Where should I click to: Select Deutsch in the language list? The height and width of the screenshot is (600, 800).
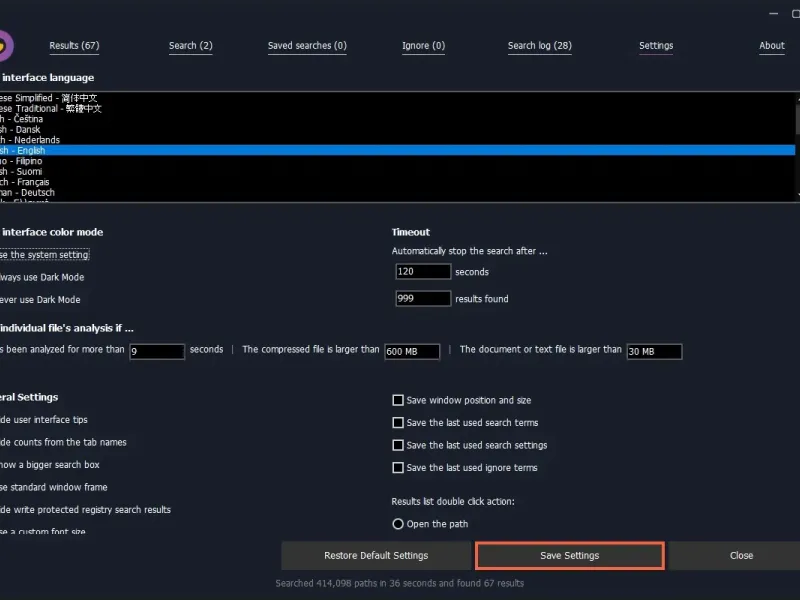point(397,192)
